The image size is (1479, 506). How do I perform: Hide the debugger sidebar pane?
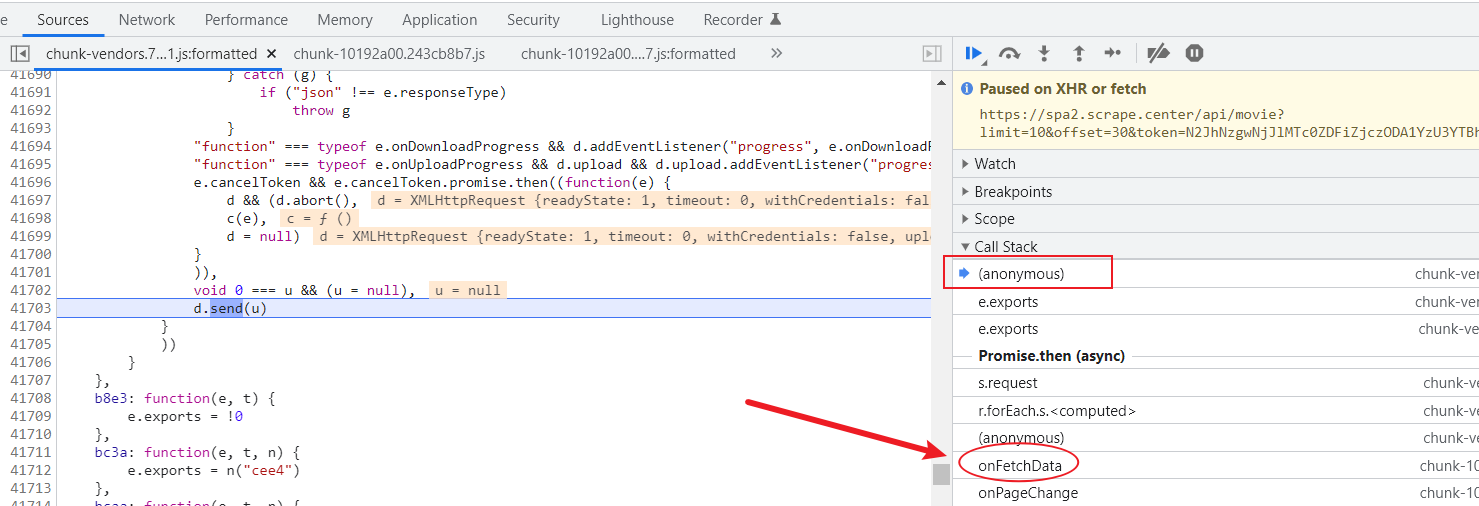point(931,54)
